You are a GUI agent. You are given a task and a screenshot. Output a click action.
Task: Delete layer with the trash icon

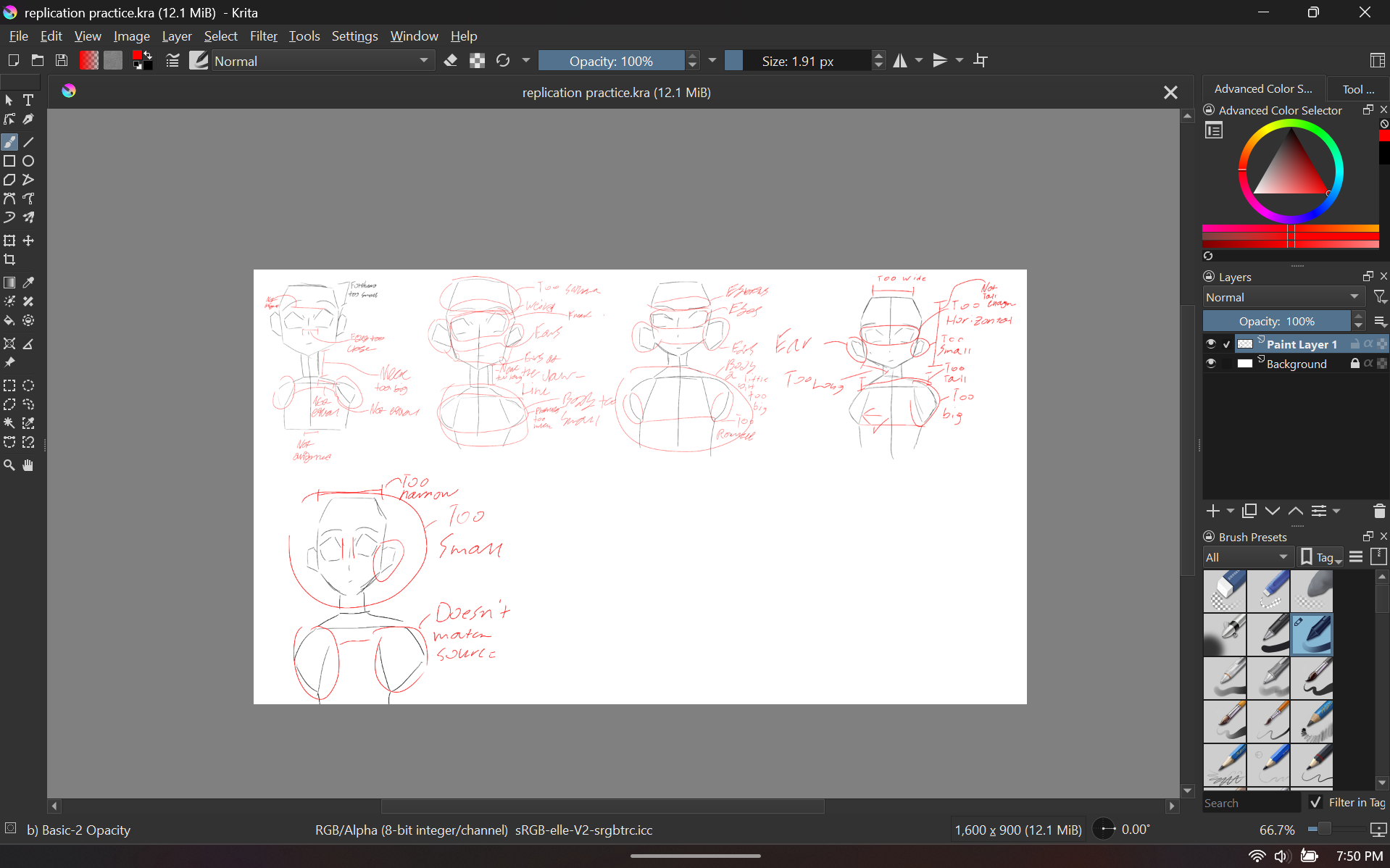click(1378, 512)
